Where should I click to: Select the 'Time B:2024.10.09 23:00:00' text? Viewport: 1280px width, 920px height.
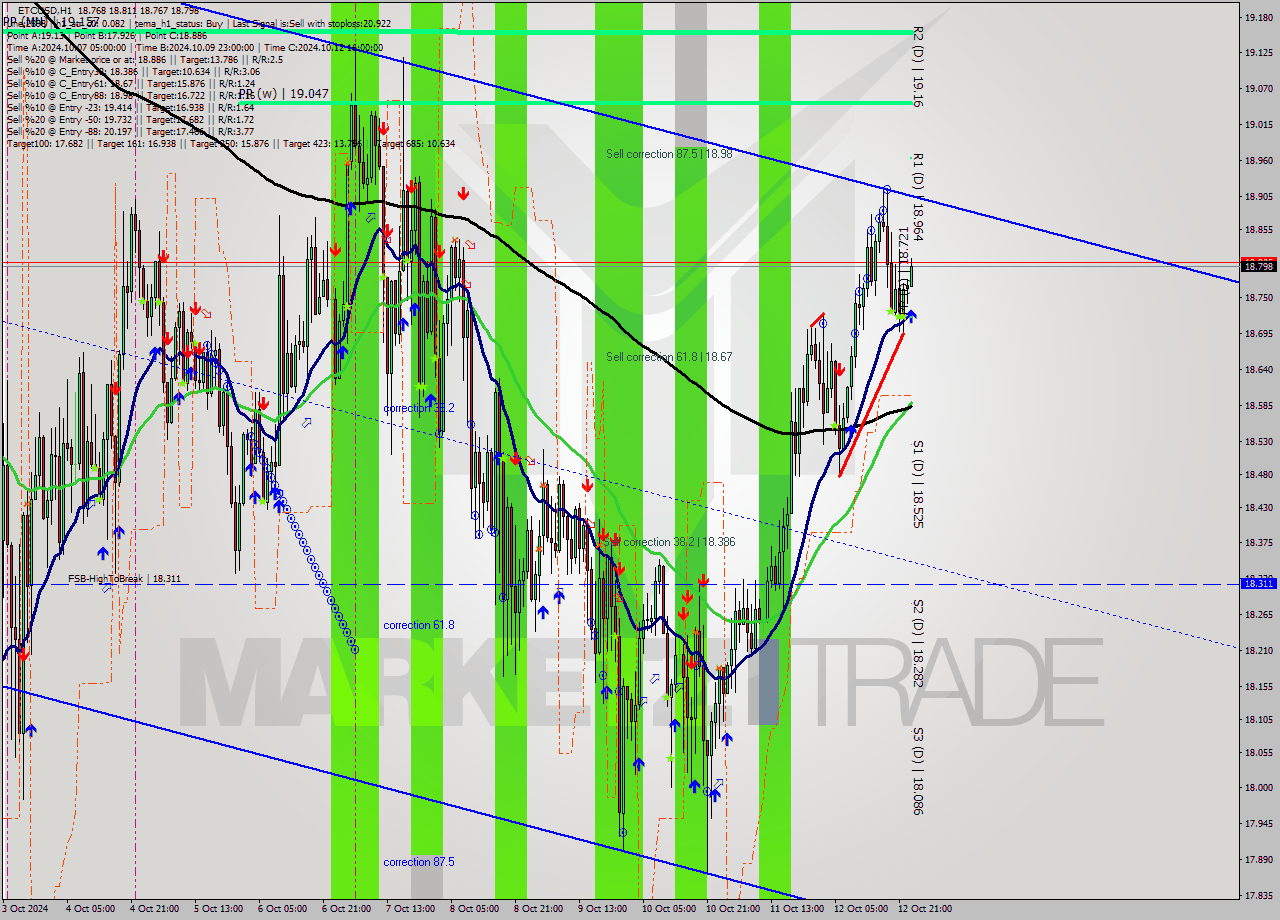[196, 47]
